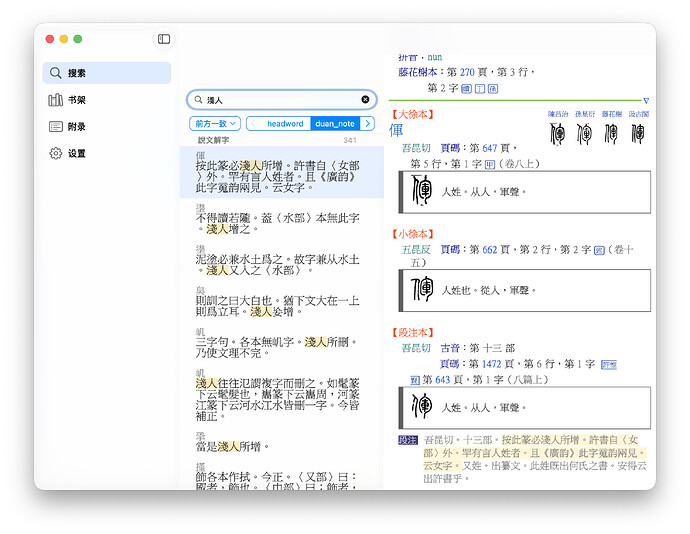Screen dimensions: 690x534
Task: Click boxed icon before （卷十五） in 小徐本
Action: [x=599, y=250]
